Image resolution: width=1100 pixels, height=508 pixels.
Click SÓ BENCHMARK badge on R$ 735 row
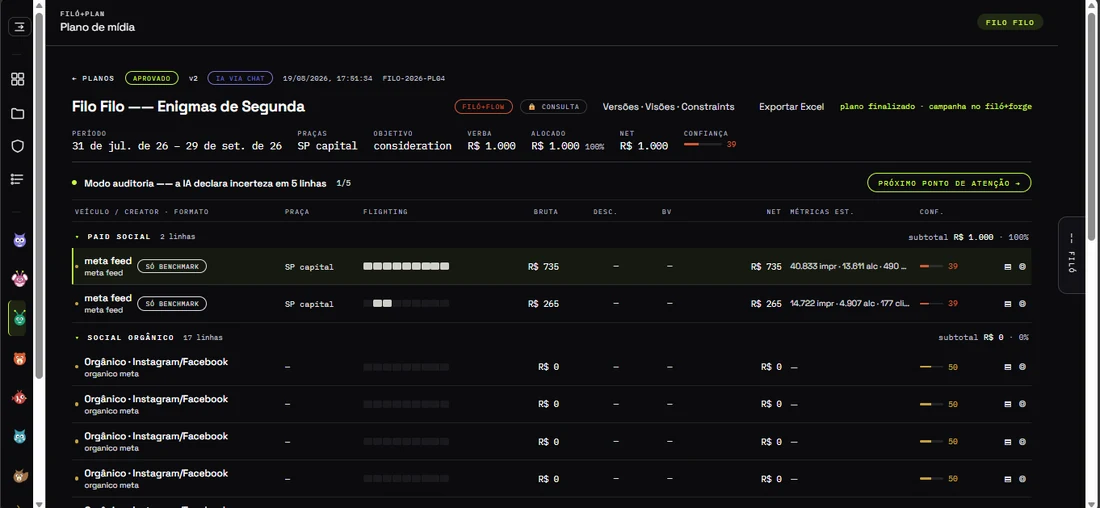click(x=172, y=267)
